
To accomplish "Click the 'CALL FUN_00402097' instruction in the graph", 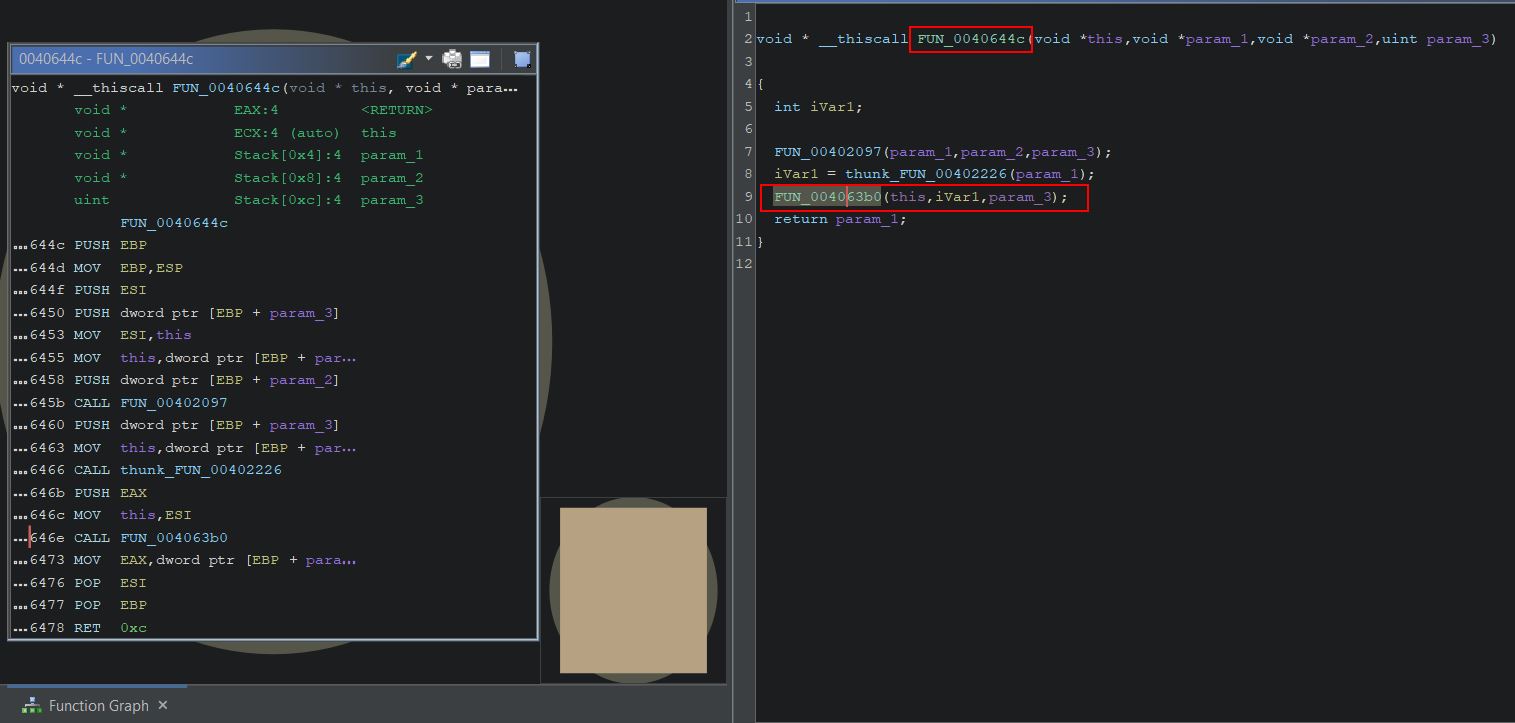I will coord(151,403).
